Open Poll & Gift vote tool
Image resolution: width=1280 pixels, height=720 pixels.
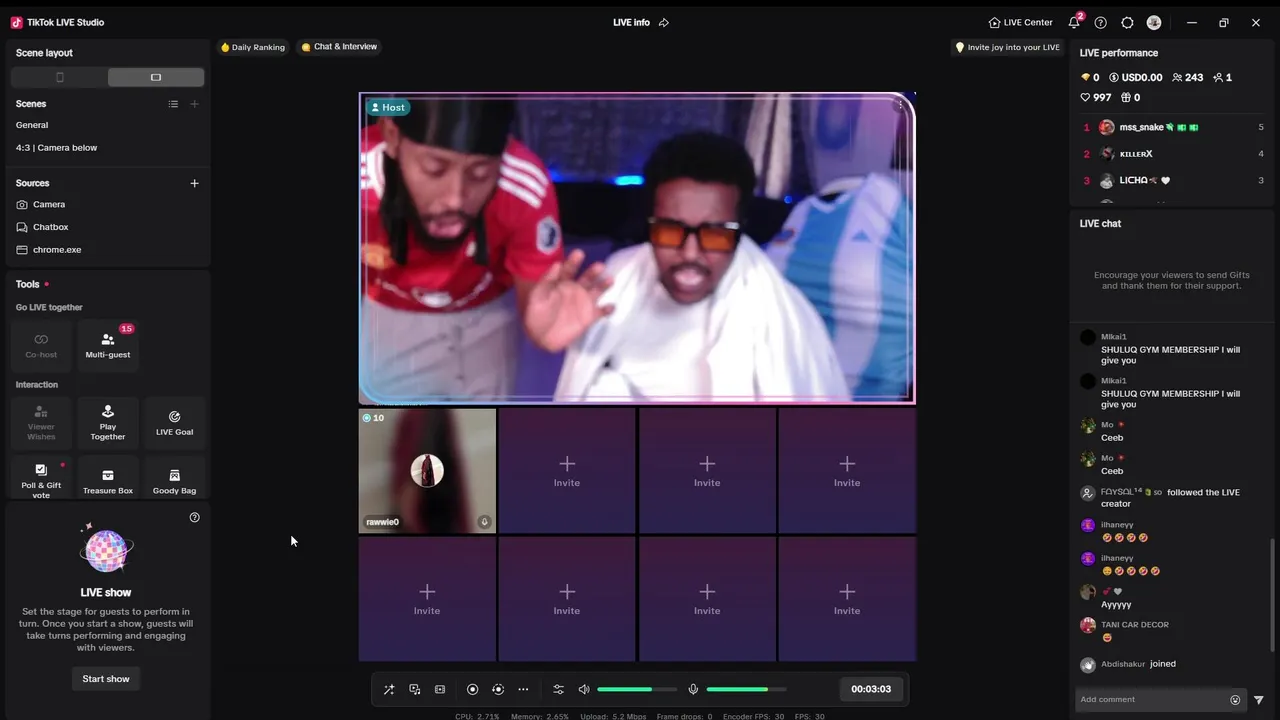(41, 480)
